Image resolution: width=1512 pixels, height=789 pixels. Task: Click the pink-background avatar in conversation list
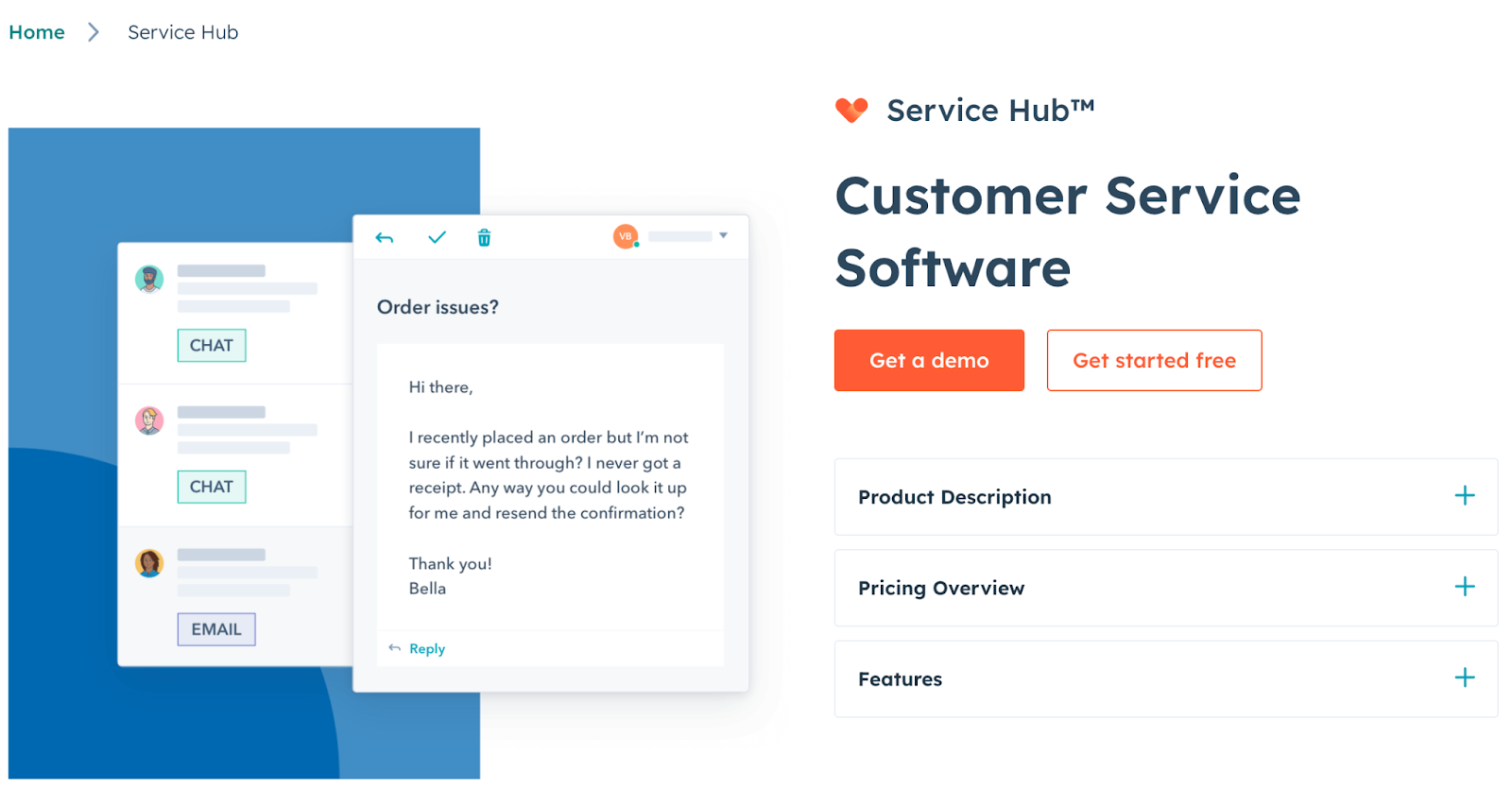coord(149,420)
